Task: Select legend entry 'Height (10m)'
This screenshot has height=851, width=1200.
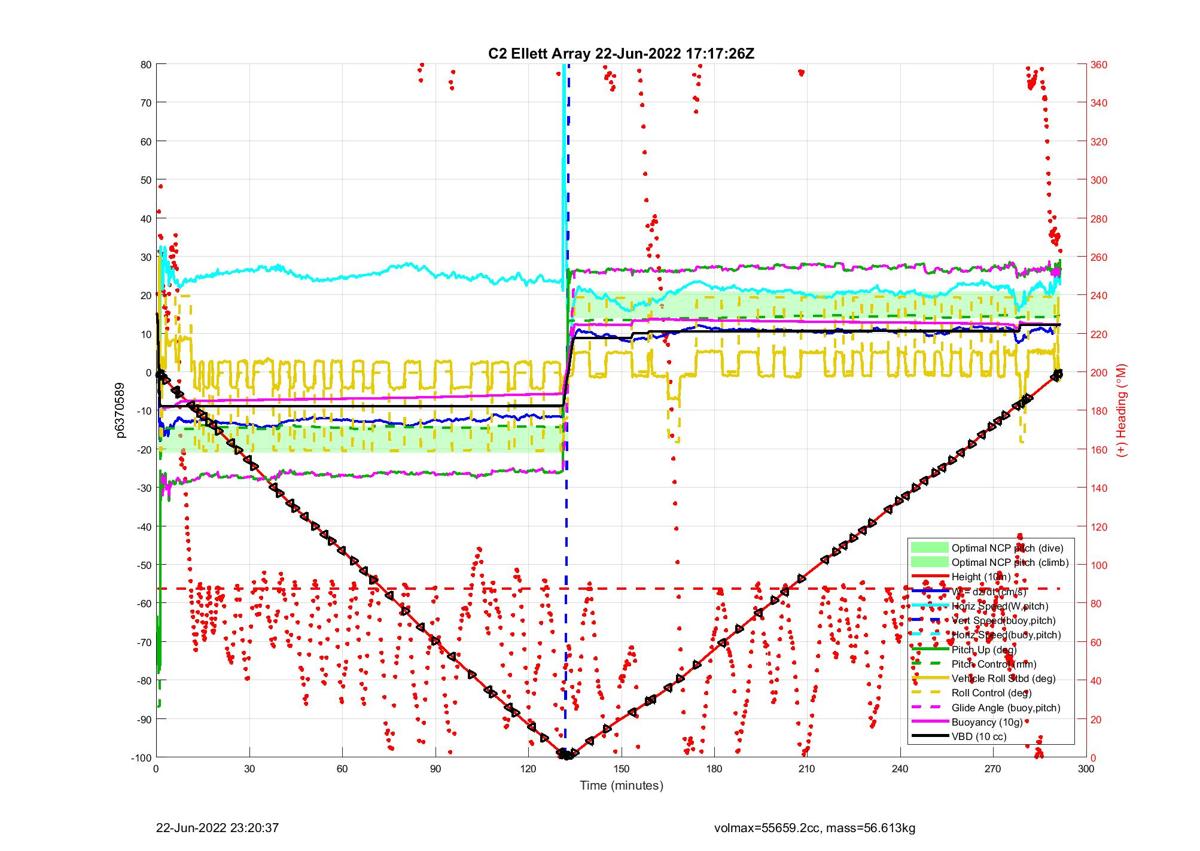Action: point(981,577)
